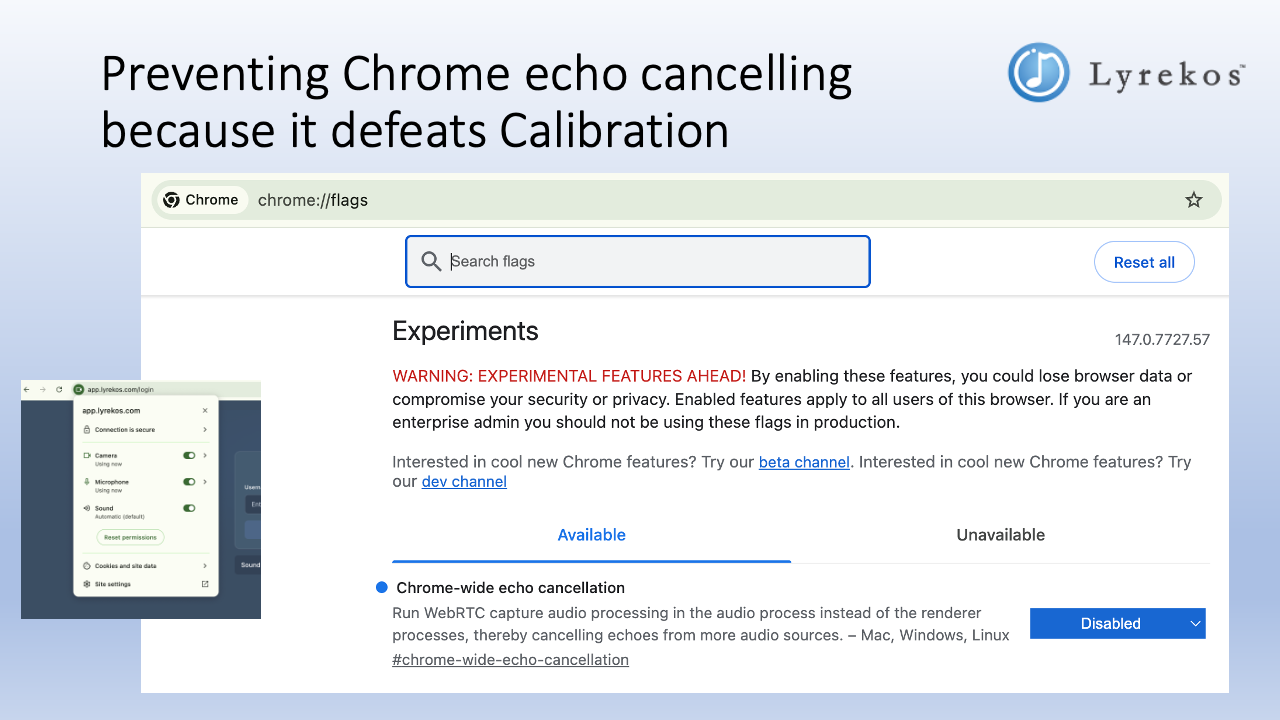The height and width of the screenshot is (720, 1280).
Task: Open the beta channel link
Action: 804,462
